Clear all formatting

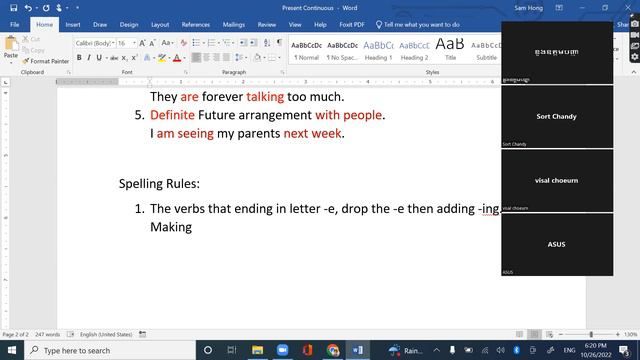tap(183, 43)
